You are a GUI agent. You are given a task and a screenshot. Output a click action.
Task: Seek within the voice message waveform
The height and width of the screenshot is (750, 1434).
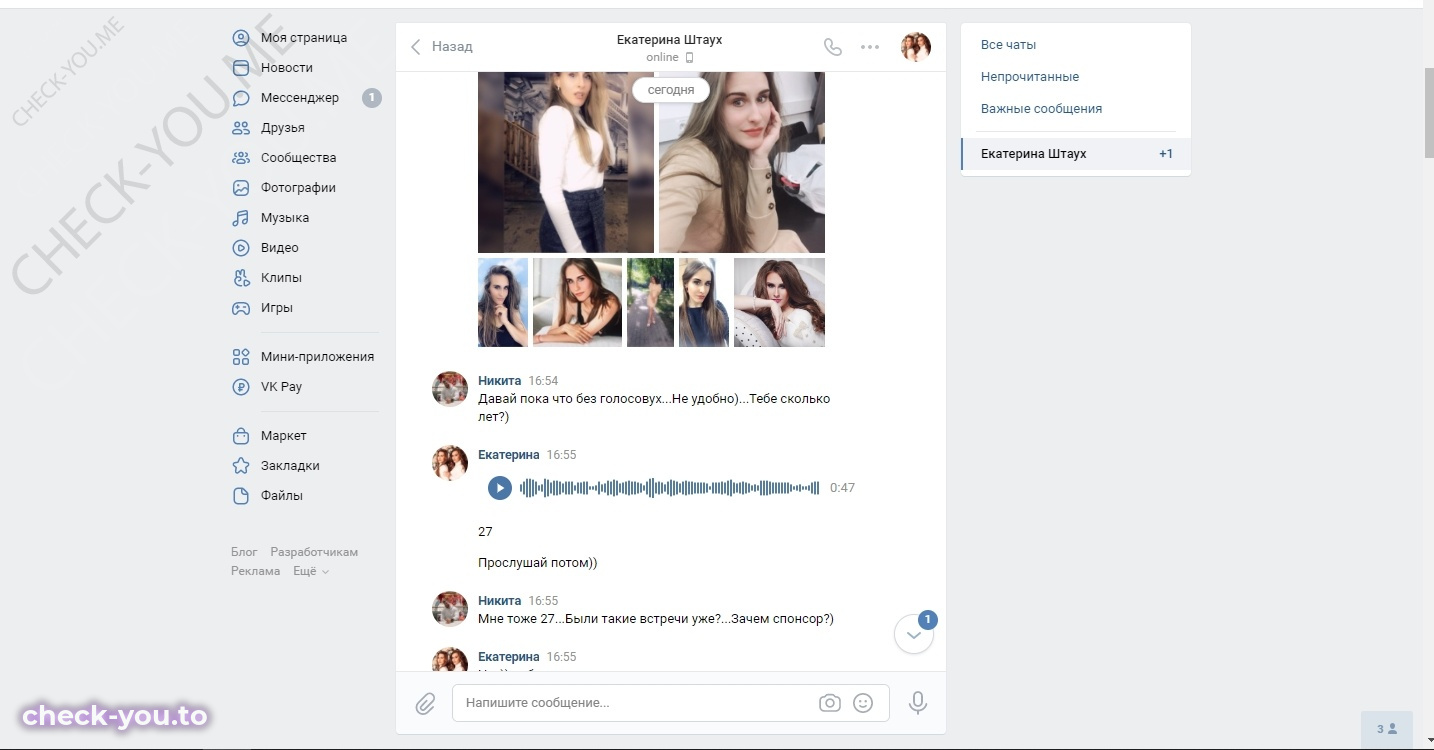[670, 488]
